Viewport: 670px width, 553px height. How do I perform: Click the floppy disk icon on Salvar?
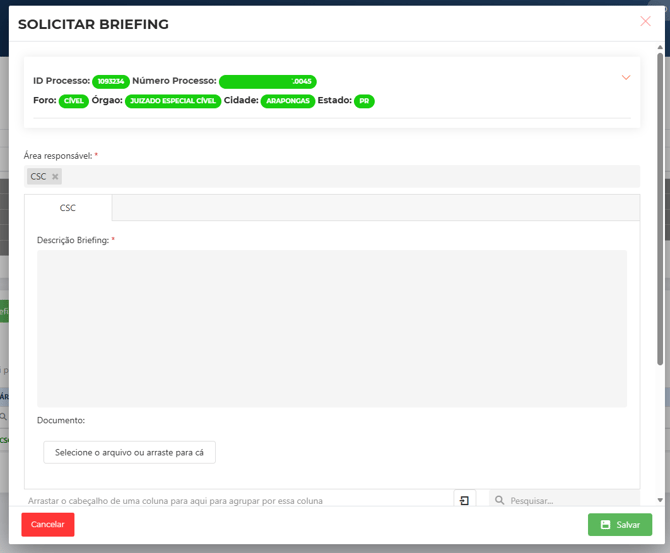605,525
